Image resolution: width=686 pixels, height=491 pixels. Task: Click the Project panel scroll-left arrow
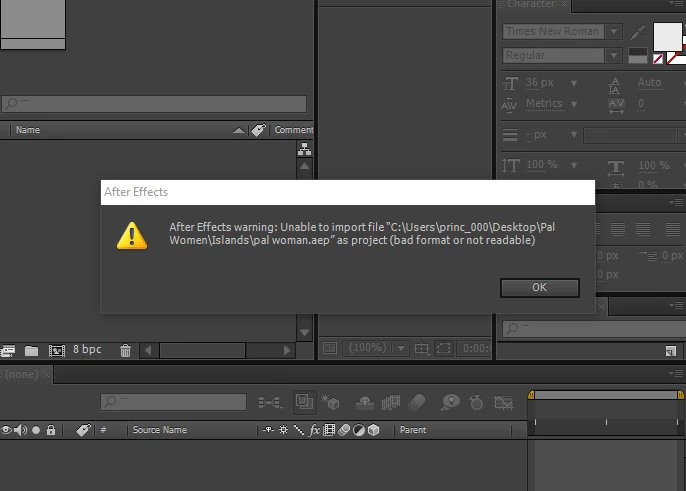(x=148, y=350)
